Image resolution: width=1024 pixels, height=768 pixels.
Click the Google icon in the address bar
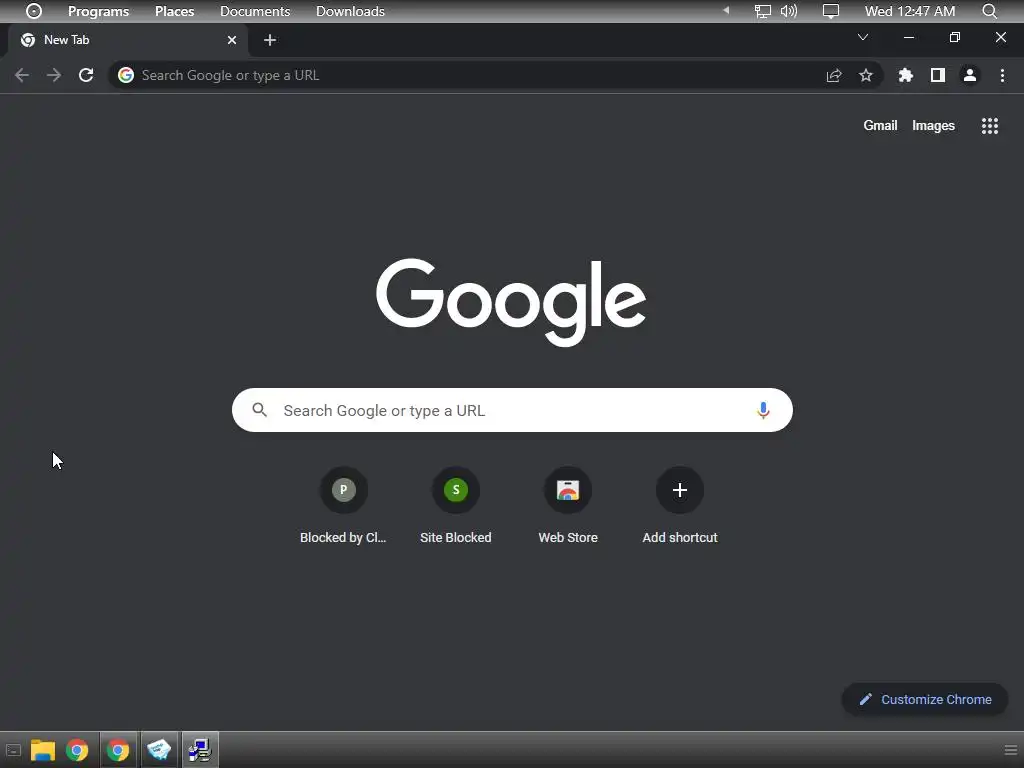tap(125, 75)
